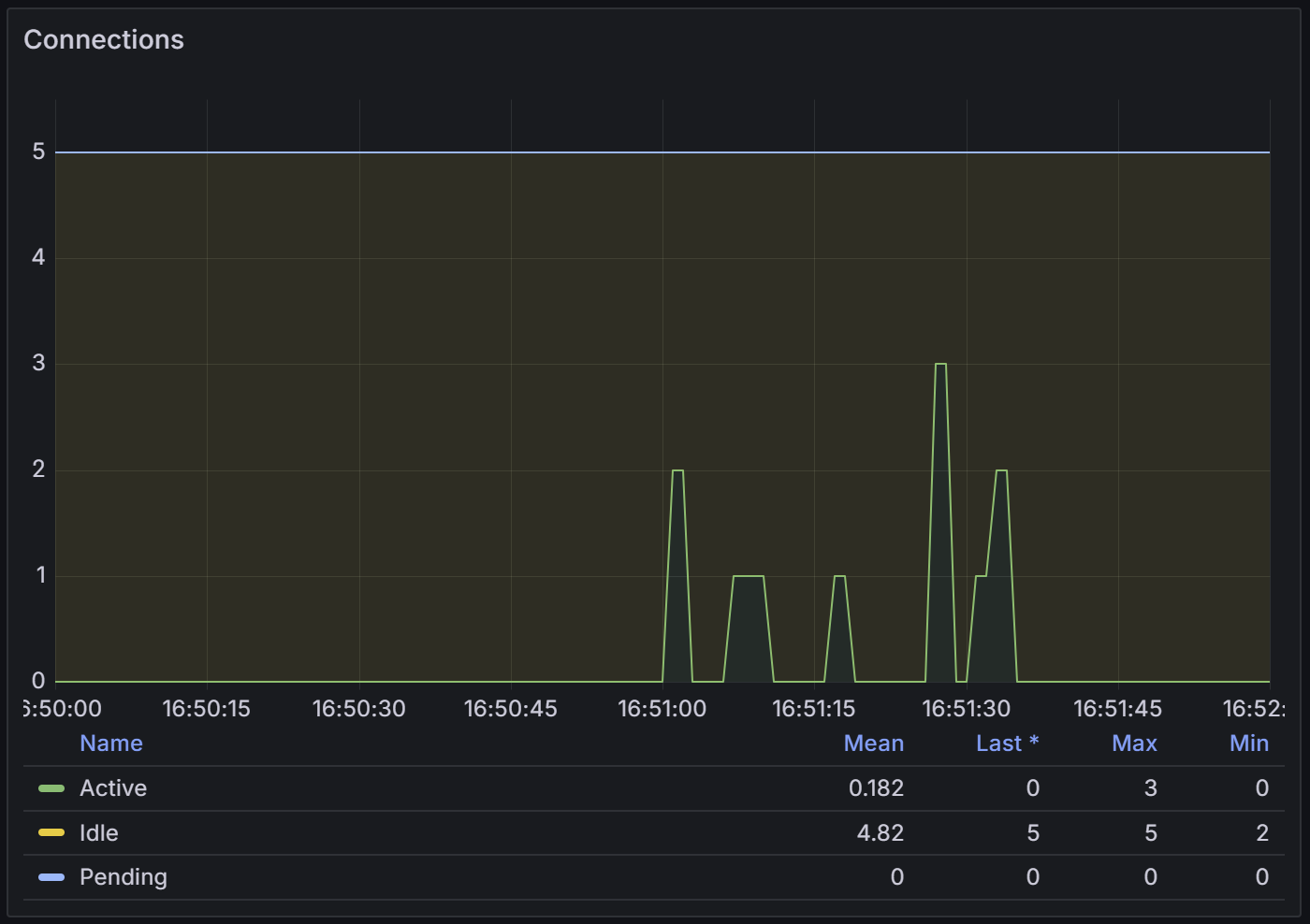Toggle the Pending series in legend
Screen dimensions: 1310x924
tap(124, 877)
